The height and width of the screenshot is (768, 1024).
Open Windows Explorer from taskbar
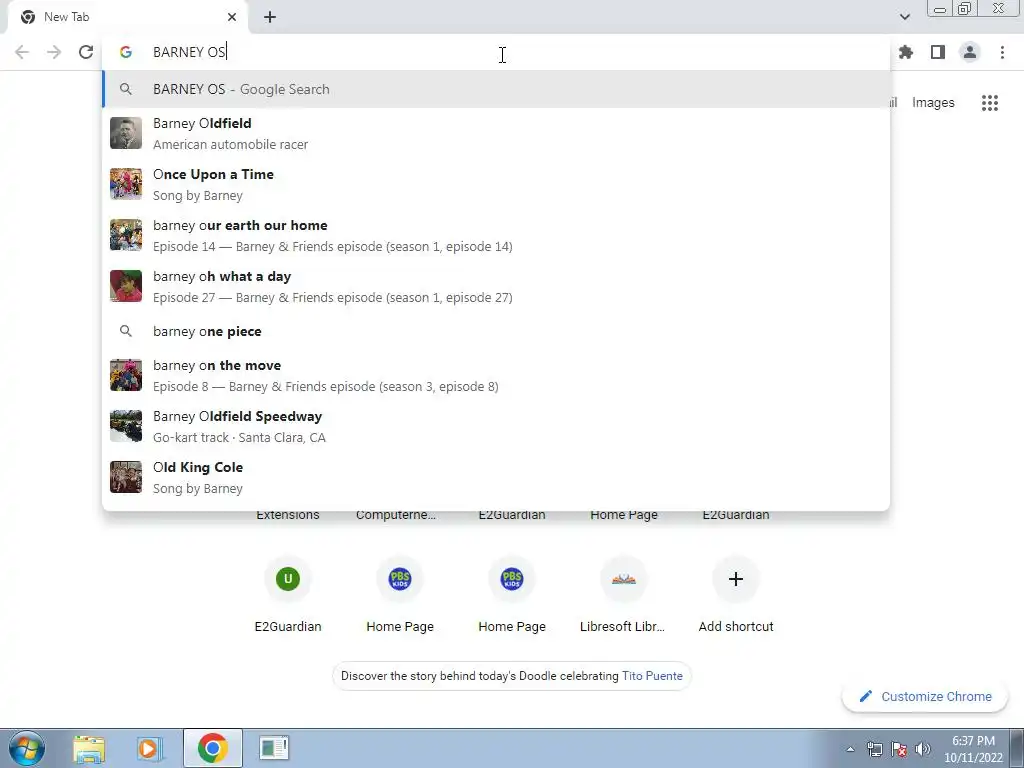coord(89,748)
